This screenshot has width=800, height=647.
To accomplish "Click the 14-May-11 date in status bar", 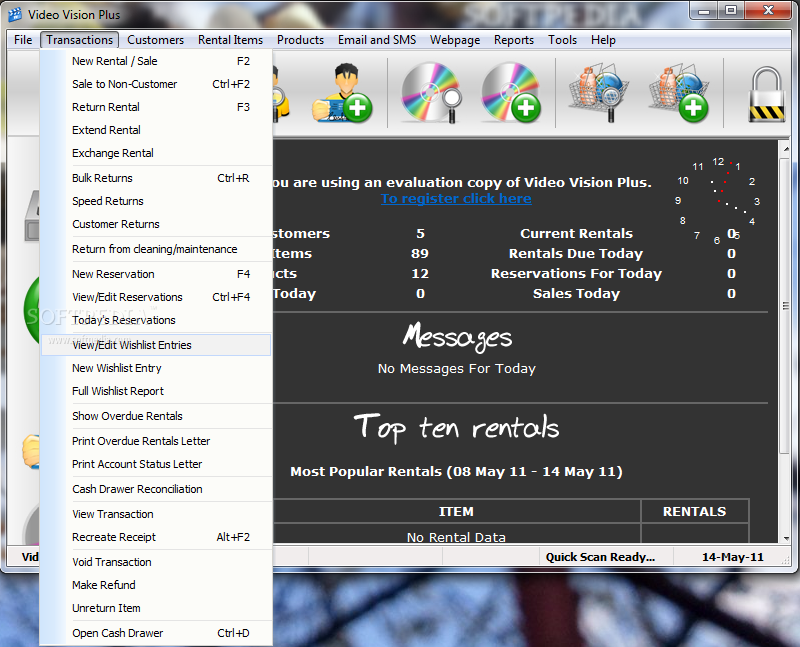I will [x=733, y=557].
